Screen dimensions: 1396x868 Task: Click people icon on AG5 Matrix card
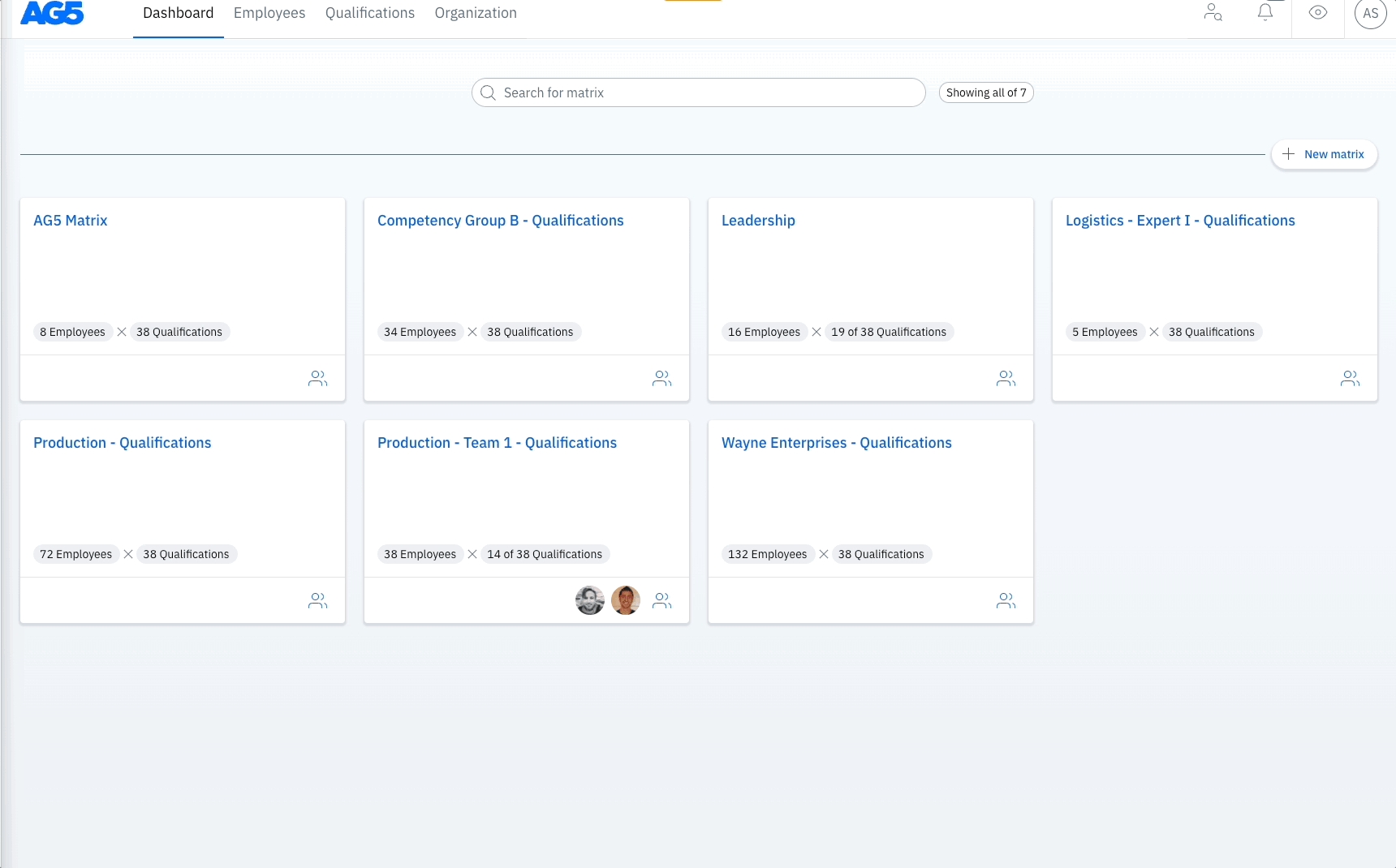(x=317, y=378)
